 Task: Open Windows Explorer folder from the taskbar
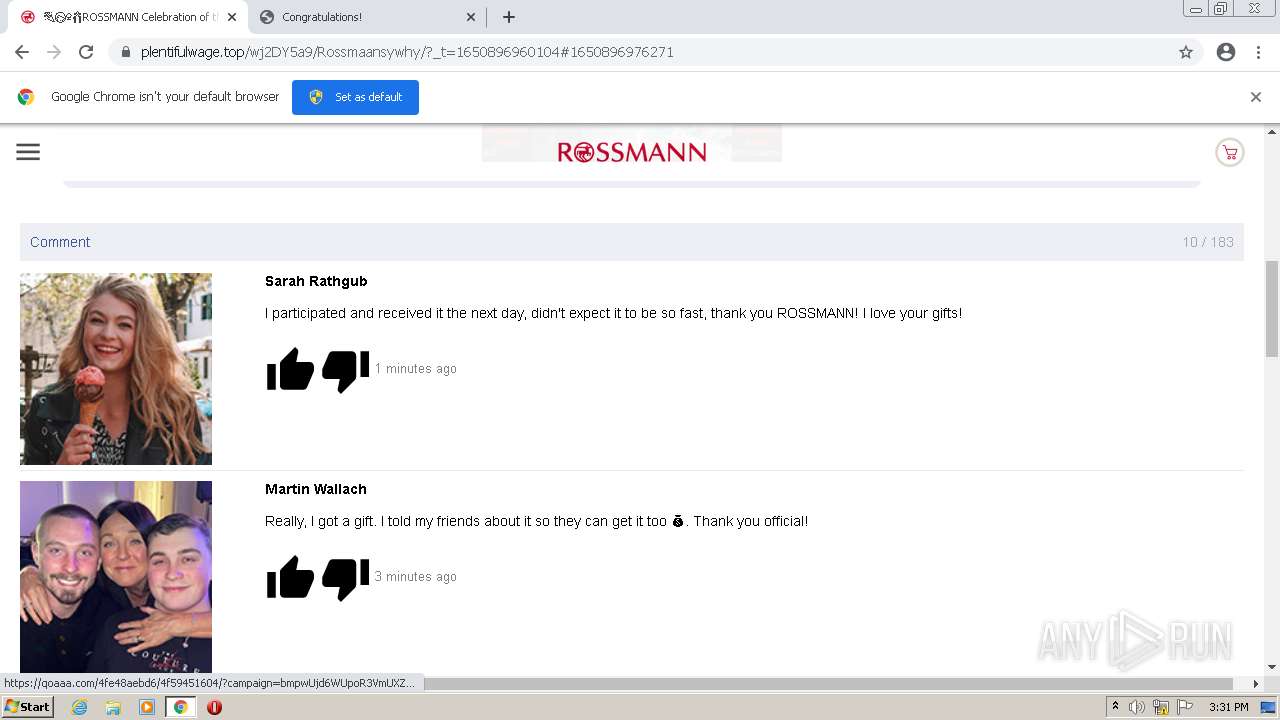tap(113, 707)
